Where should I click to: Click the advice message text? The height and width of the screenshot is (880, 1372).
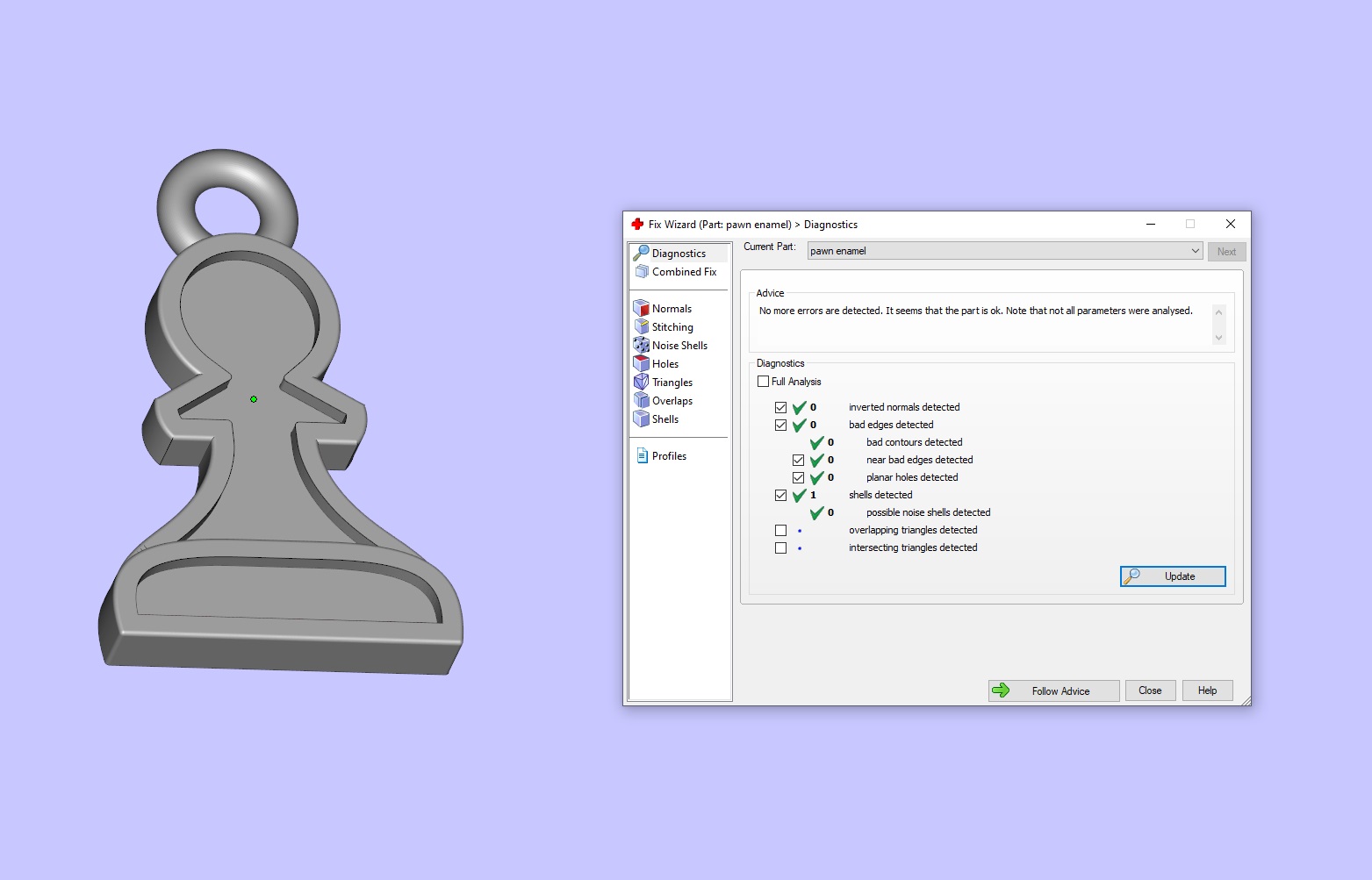pyautogui.click(x=975, y=311)
